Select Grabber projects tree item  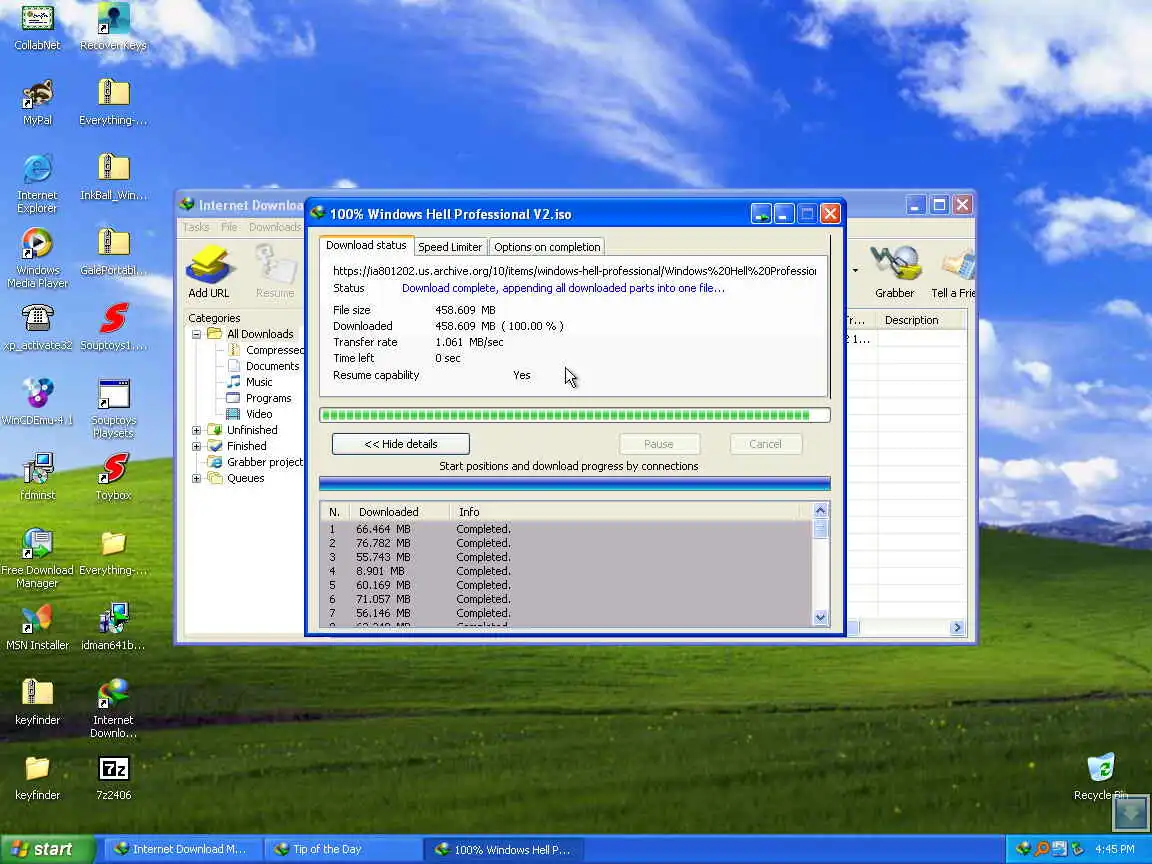click(x=256, y=463)
